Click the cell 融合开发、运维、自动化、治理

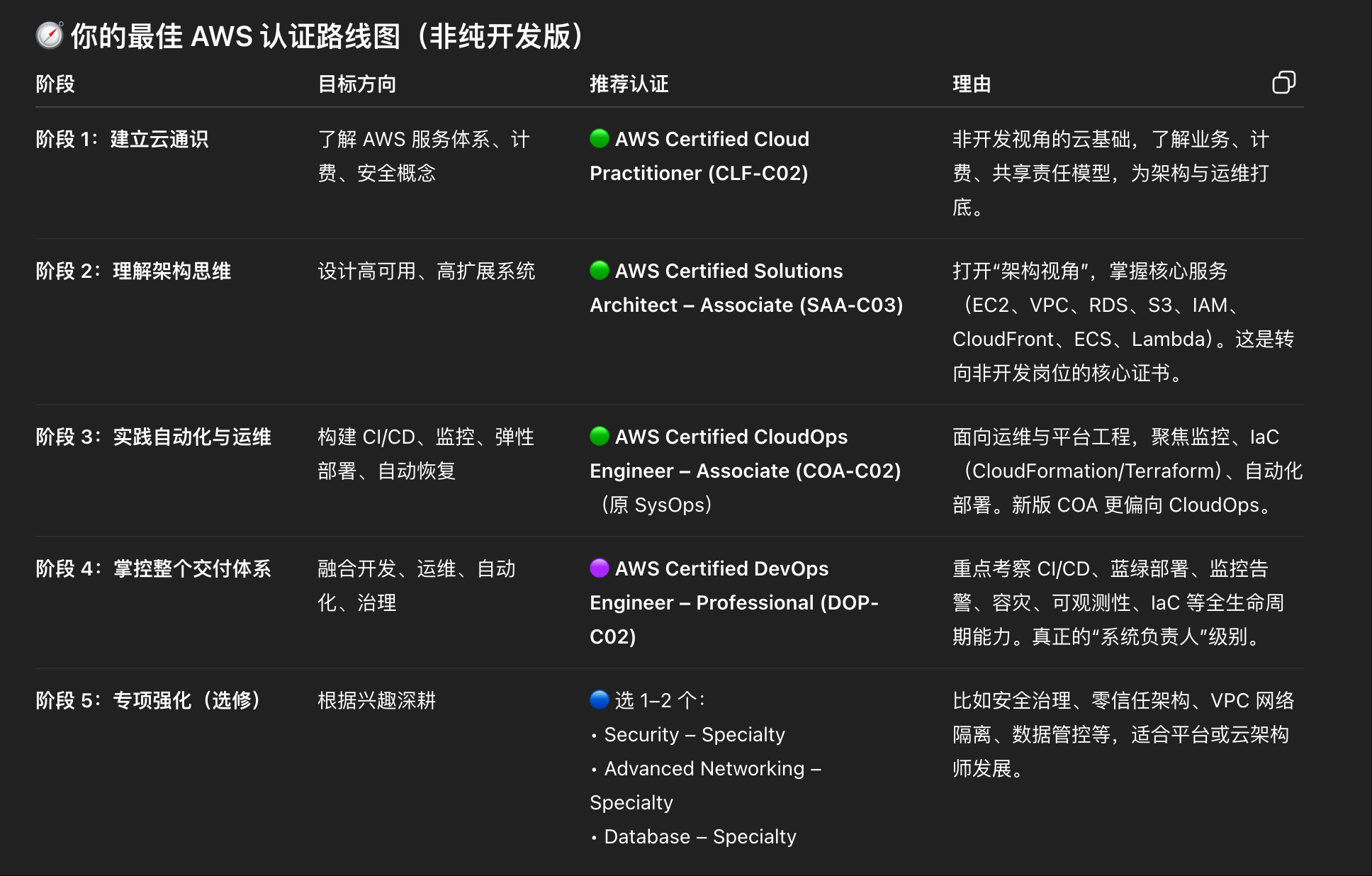[x=417, y=585]
